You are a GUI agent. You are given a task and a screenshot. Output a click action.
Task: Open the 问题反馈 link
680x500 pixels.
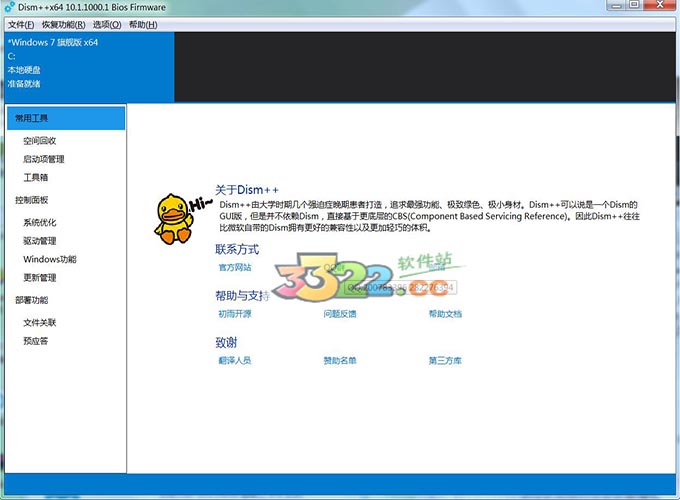[x=340, y=314]
